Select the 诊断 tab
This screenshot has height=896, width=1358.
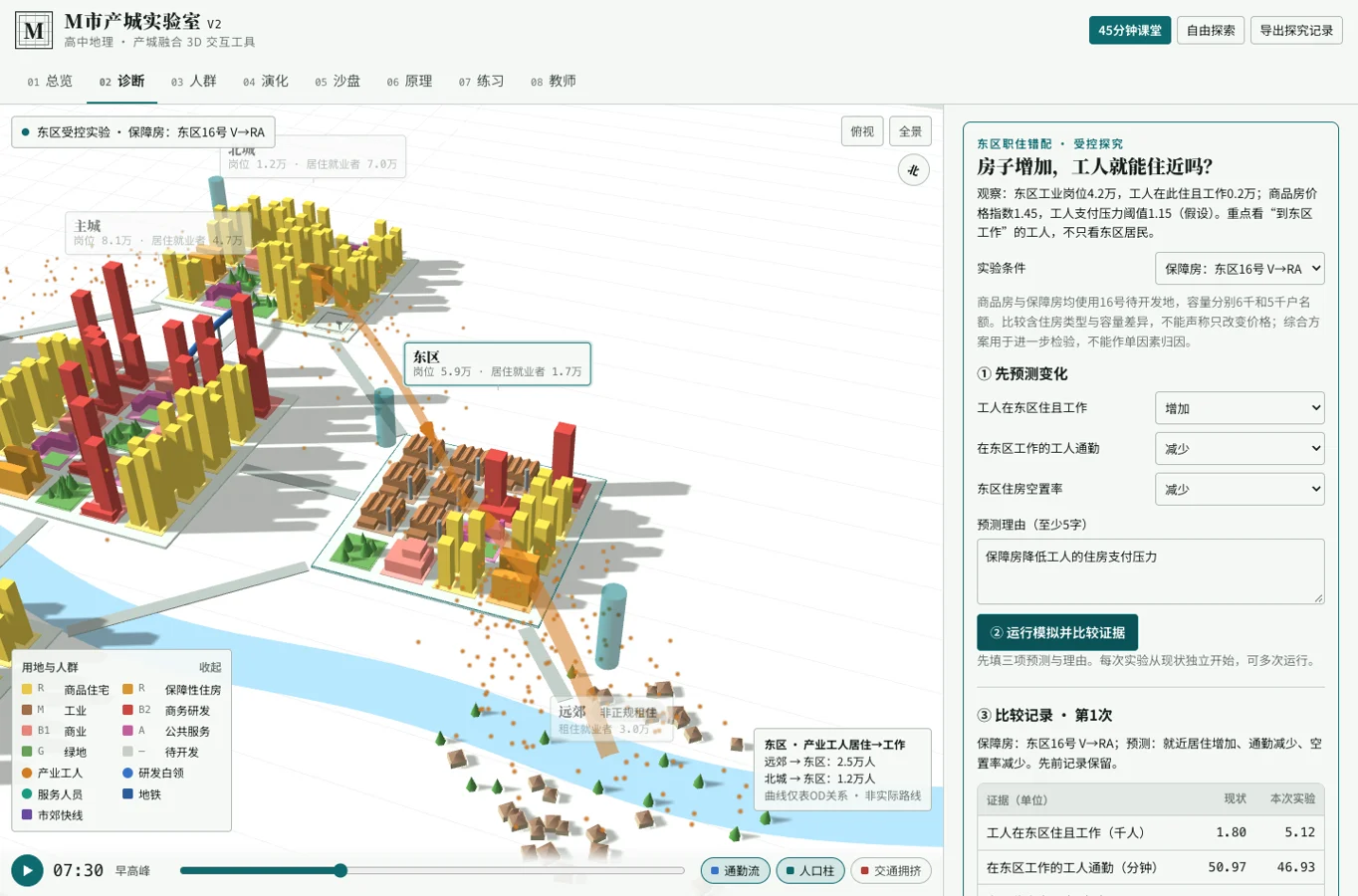point(121,82)
